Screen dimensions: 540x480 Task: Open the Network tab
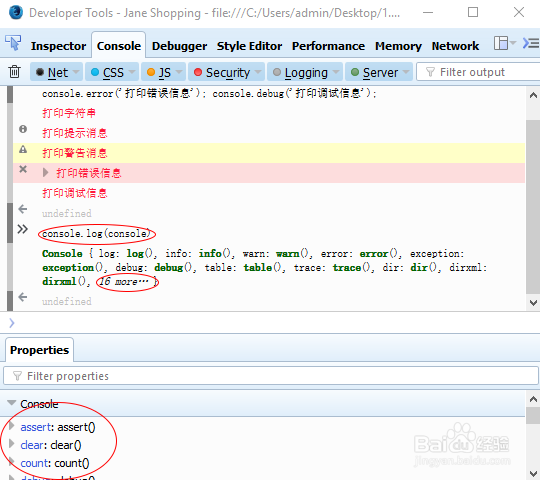pyautogui.click(x=455, y=46)
